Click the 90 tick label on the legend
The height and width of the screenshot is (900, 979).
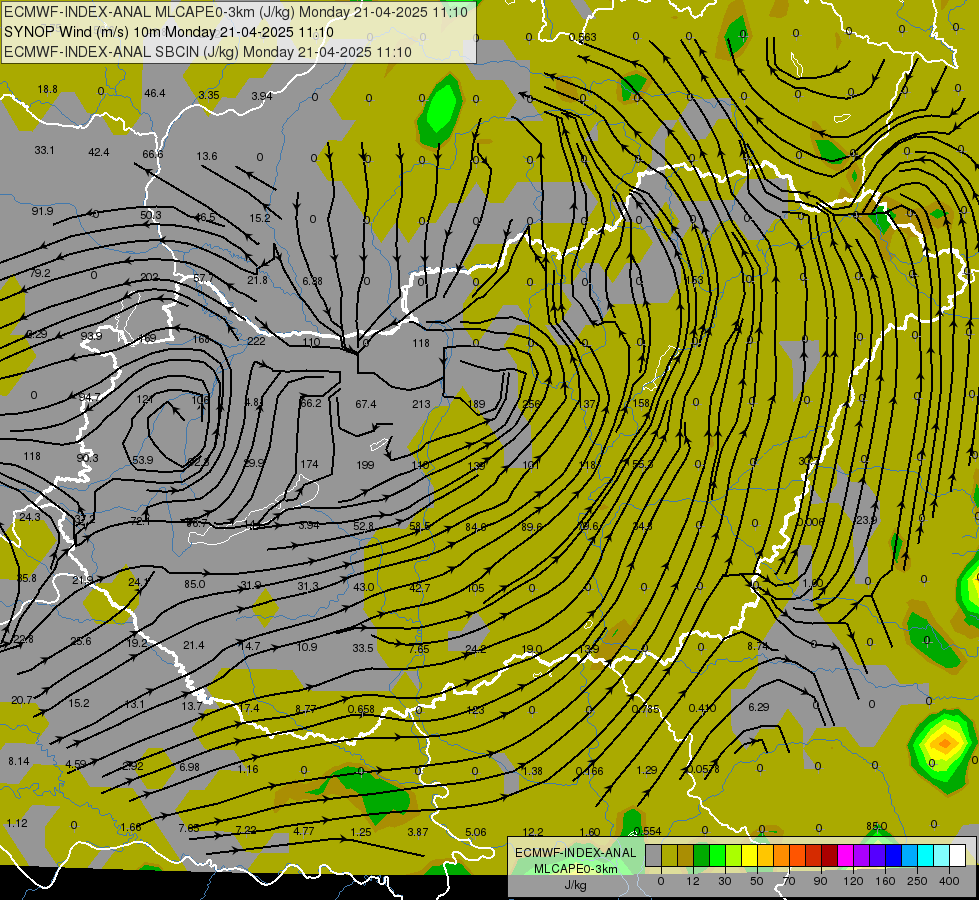(x=820, y=881)
